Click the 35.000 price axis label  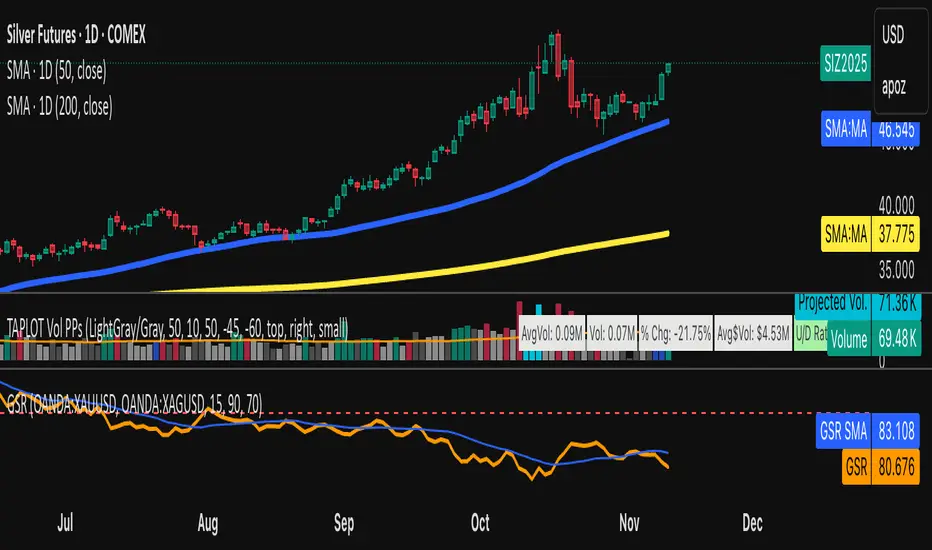(896, 270)
